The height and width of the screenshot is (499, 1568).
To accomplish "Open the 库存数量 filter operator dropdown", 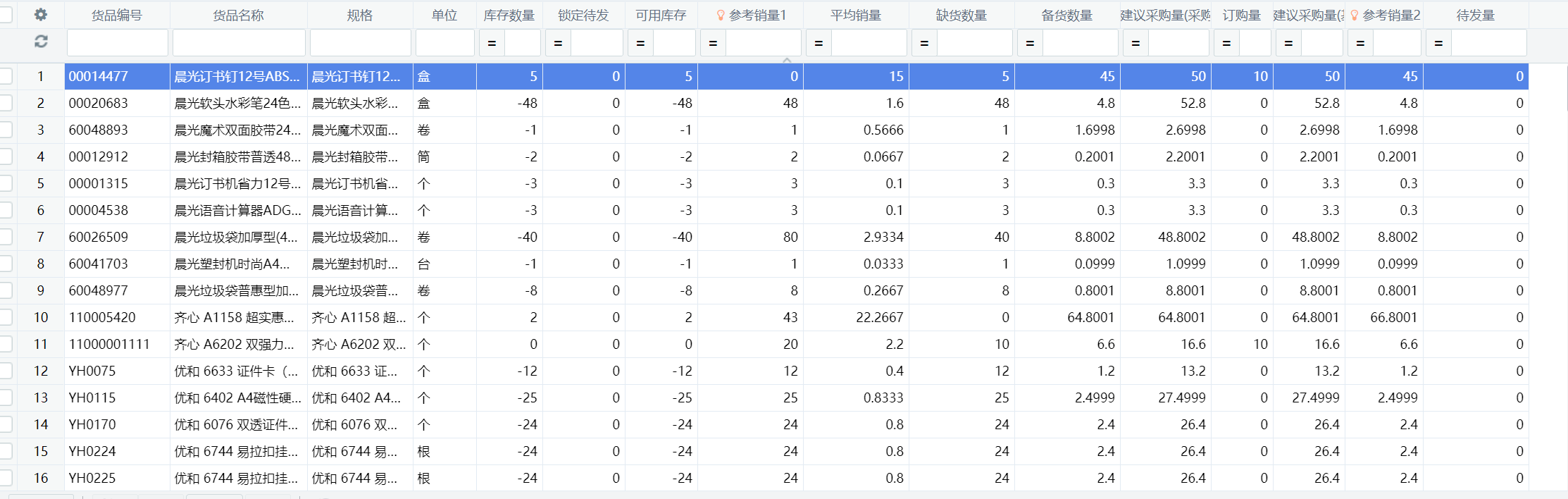I will pyautogui.click(x=492, y=43).
